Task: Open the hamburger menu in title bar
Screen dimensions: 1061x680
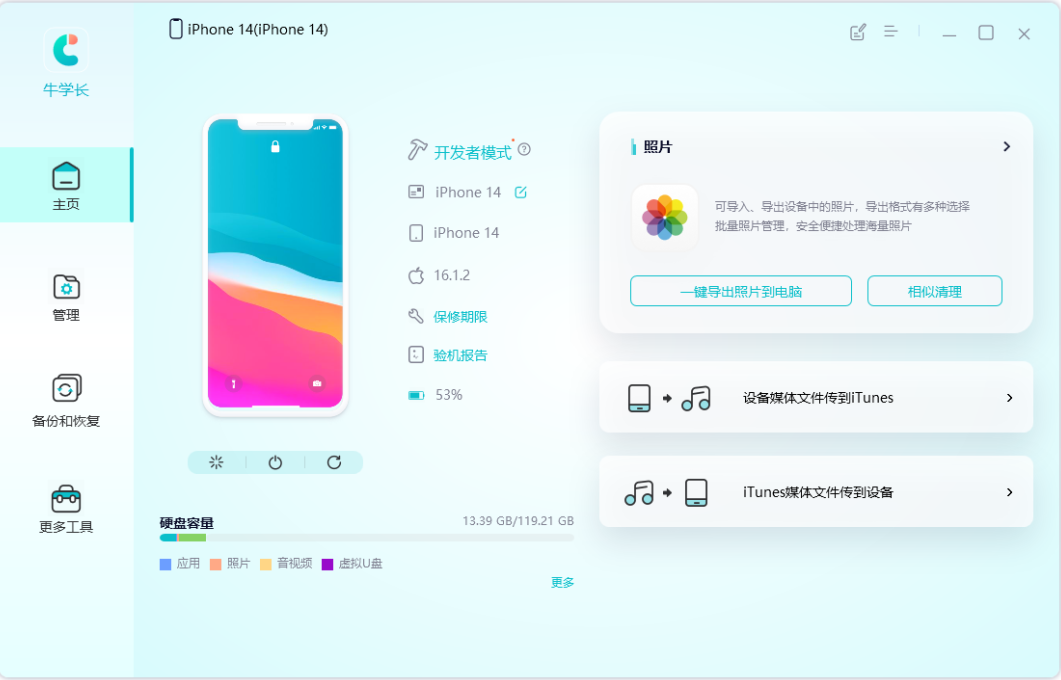Action: click(890, 31)
